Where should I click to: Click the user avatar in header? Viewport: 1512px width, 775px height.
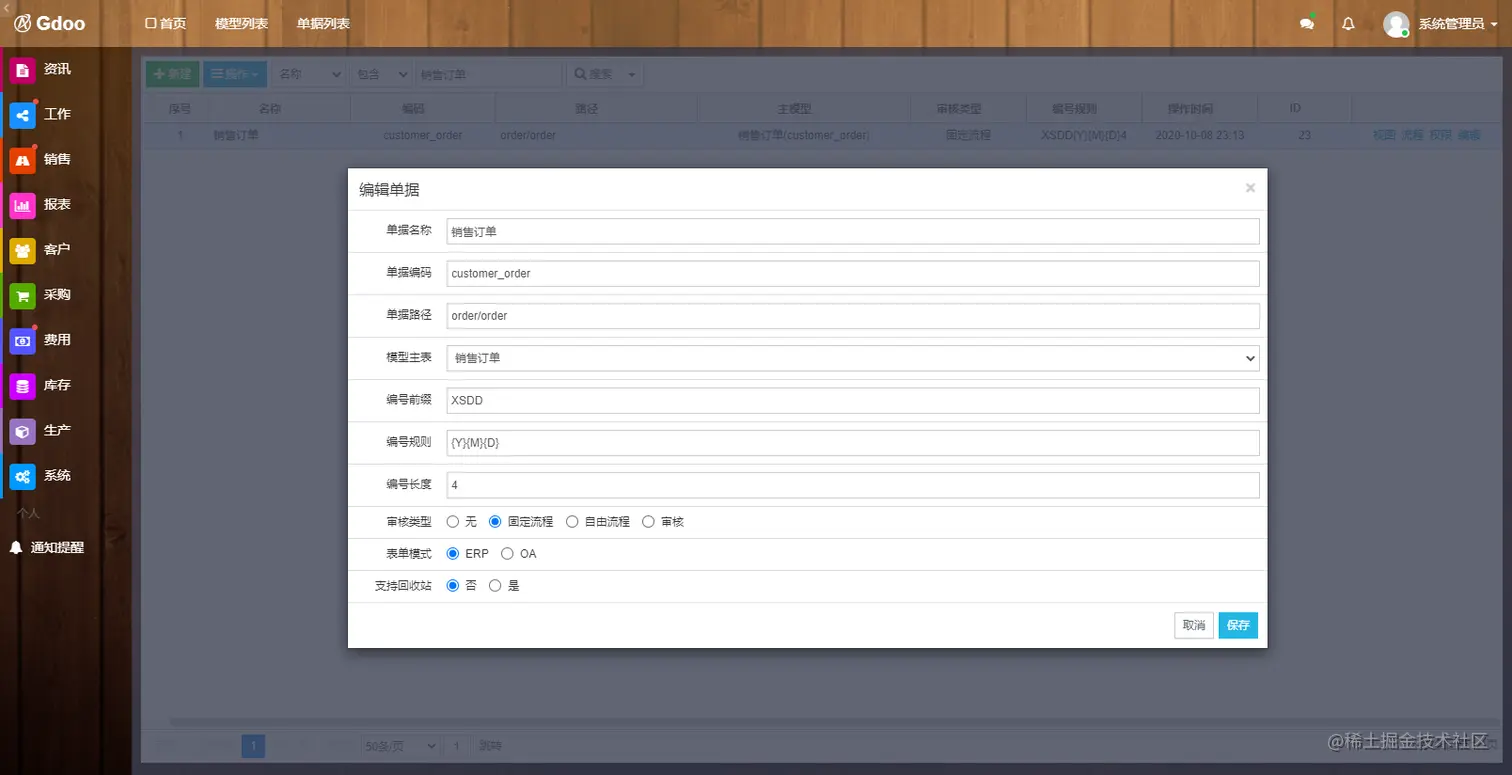[1396, 24]
